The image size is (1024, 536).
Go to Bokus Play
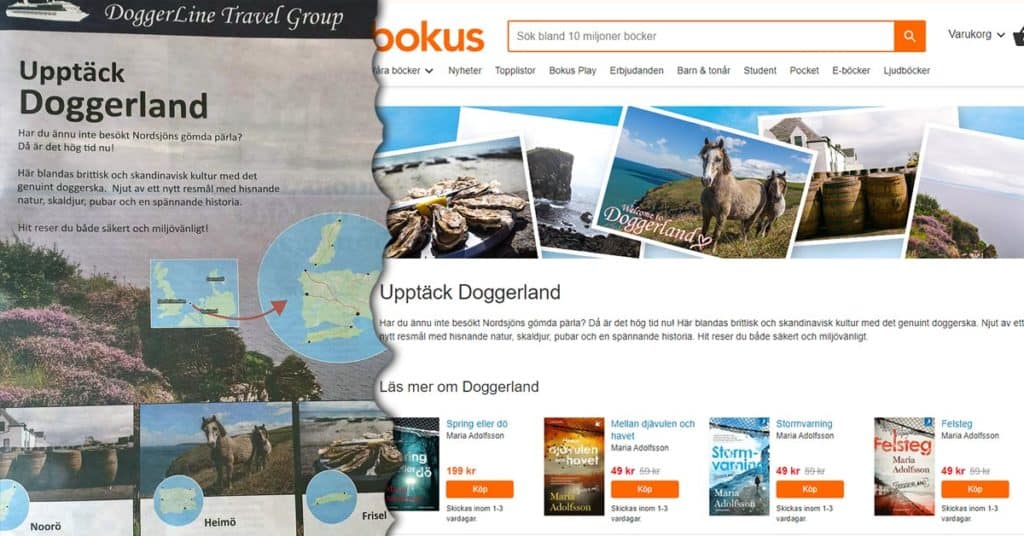click(572, 71)
